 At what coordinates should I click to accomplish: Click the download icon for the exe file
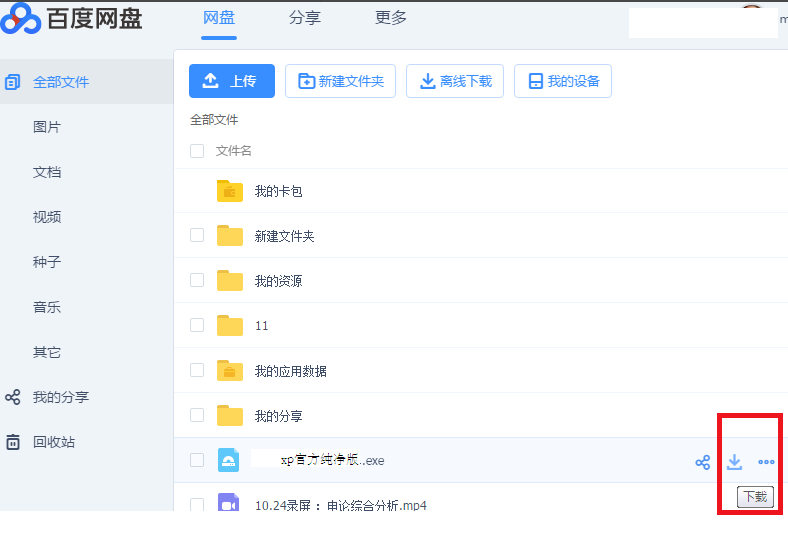tap(735, 462)
